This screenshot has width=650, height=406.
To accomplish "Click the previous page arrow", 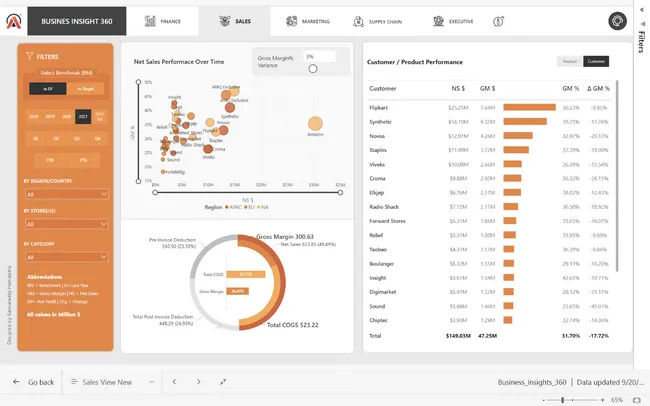I will [x=174, y=382].
